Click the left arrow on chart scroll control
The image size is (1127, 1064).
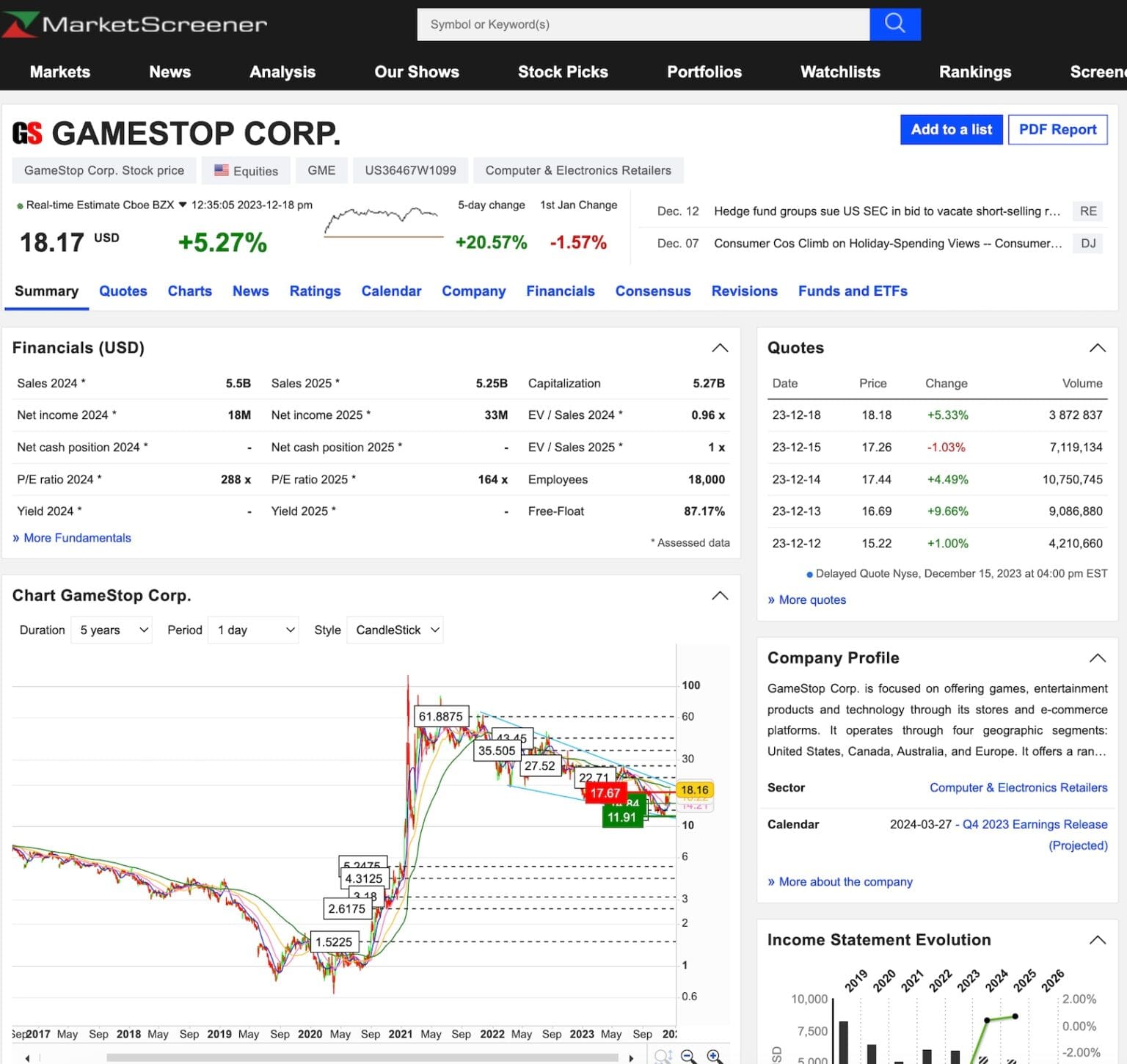[x=27, y=1057]
